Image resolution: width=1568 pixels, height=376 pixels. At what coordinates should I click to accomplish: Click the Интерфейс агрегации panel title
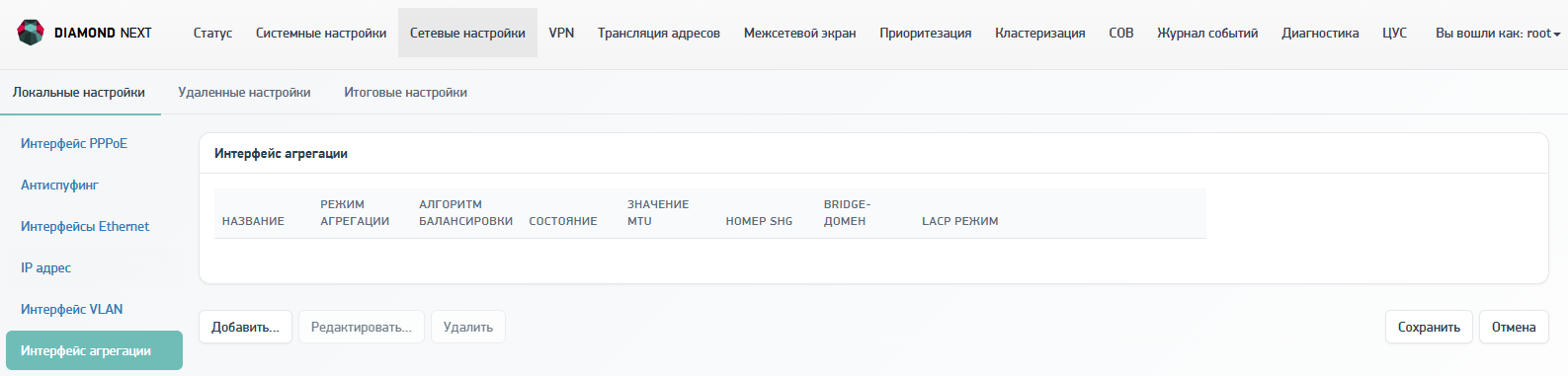point(281,153)
